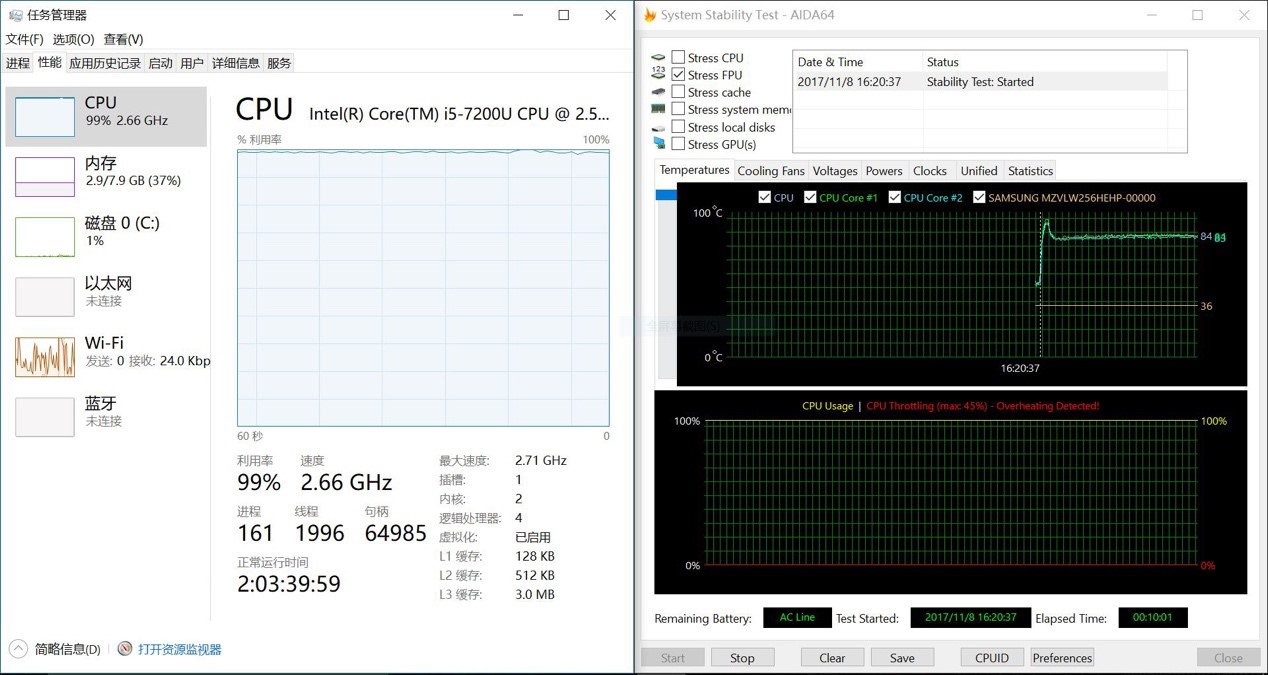Click the Stress GPU(s) monitor icon

point(658,144)
